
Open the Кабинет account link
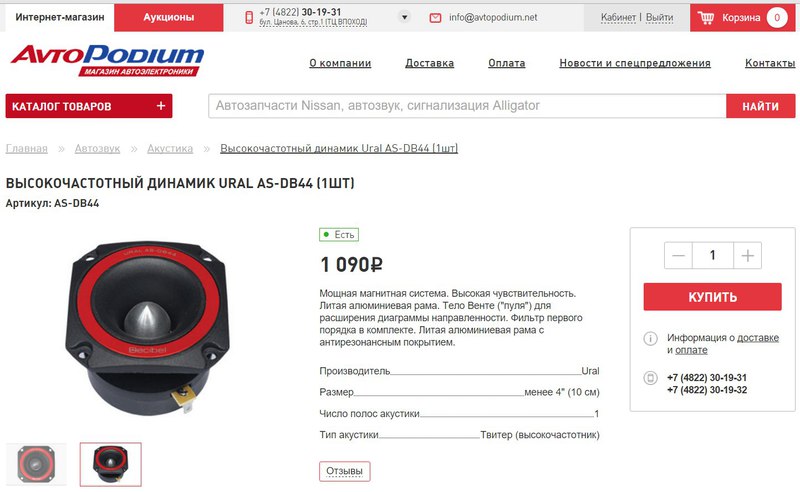pyautogui.click(x=618, y=17)
